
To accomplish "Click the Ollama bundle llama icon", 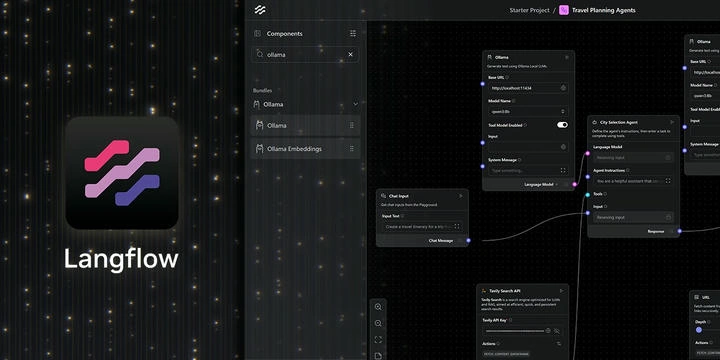I will [257, 104].
